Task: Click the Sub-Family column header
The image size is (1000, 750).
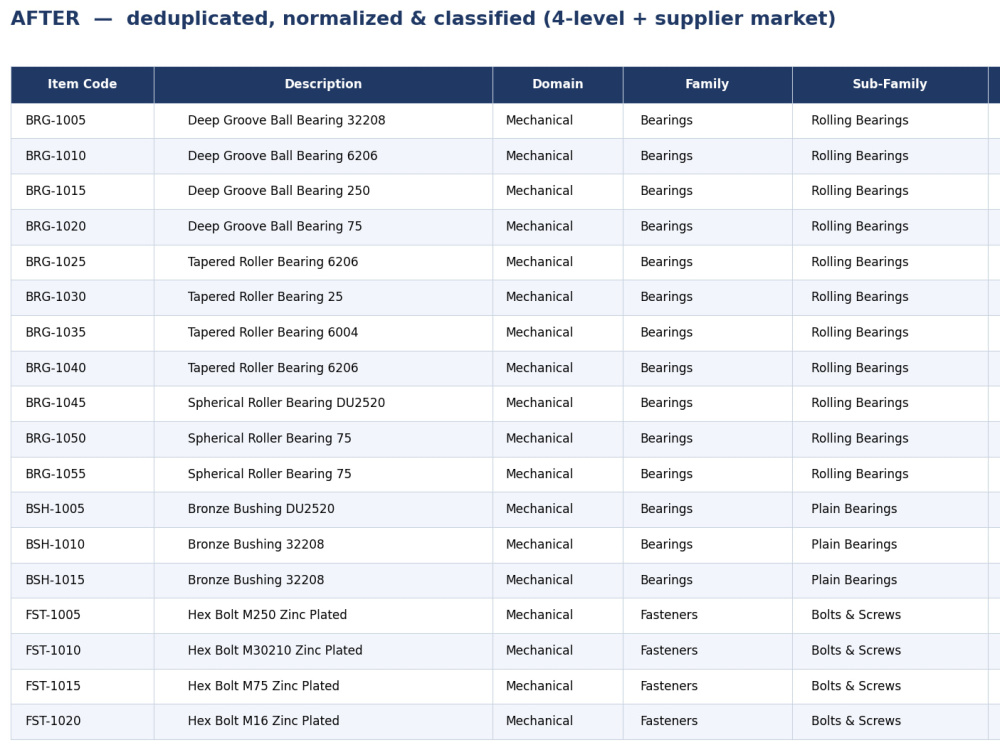Action: tap(890, 84)
